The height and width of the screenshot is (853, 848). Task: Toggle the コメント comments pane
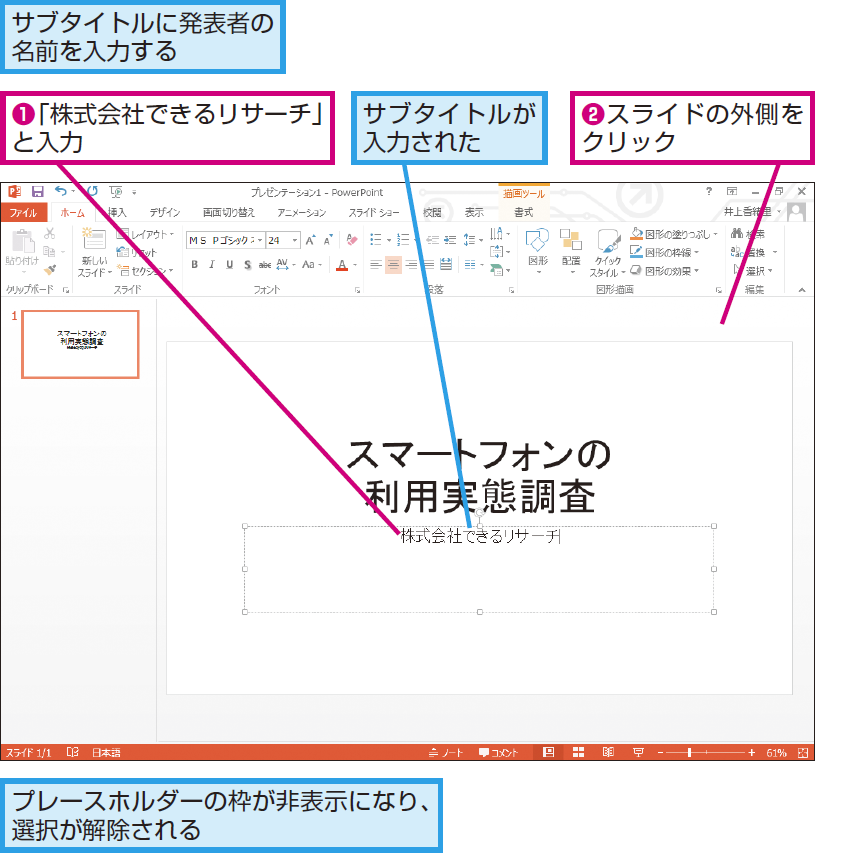[x=498, y=752]
